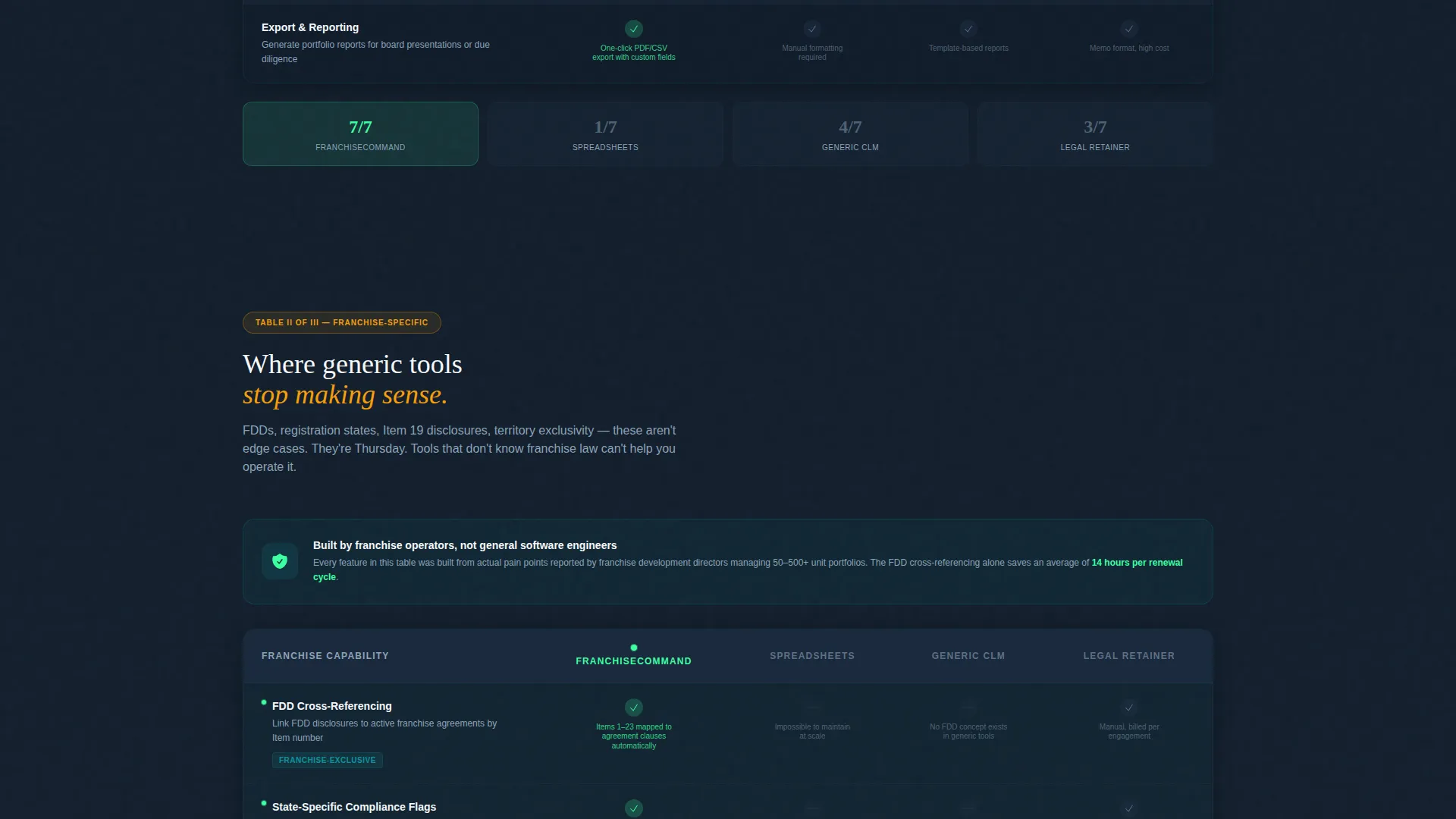Click Legal Retainer checkmark for FDD Cross-Referencing

(1129, 708)
